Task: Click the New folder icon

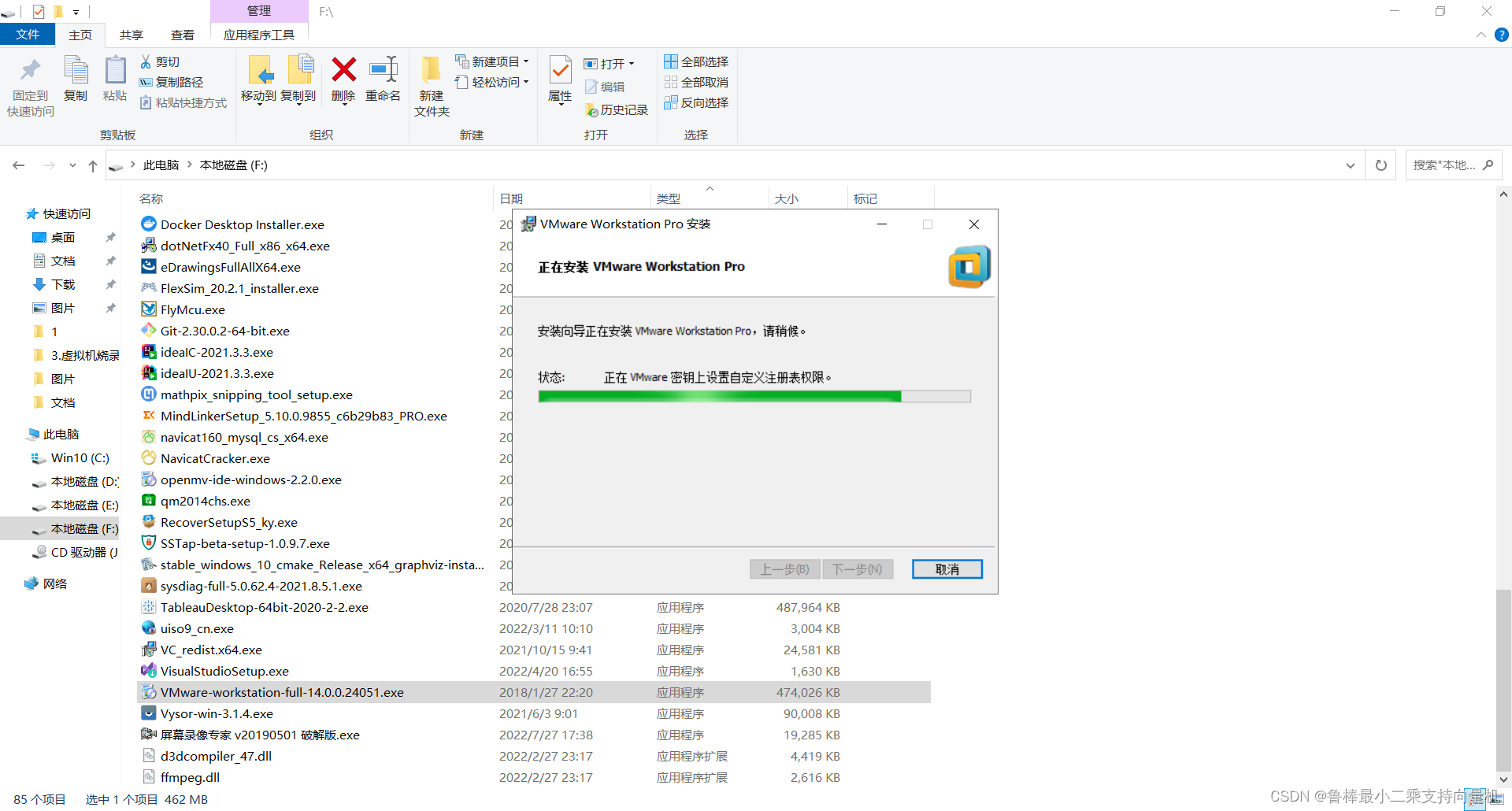Action: pos(431,70)
